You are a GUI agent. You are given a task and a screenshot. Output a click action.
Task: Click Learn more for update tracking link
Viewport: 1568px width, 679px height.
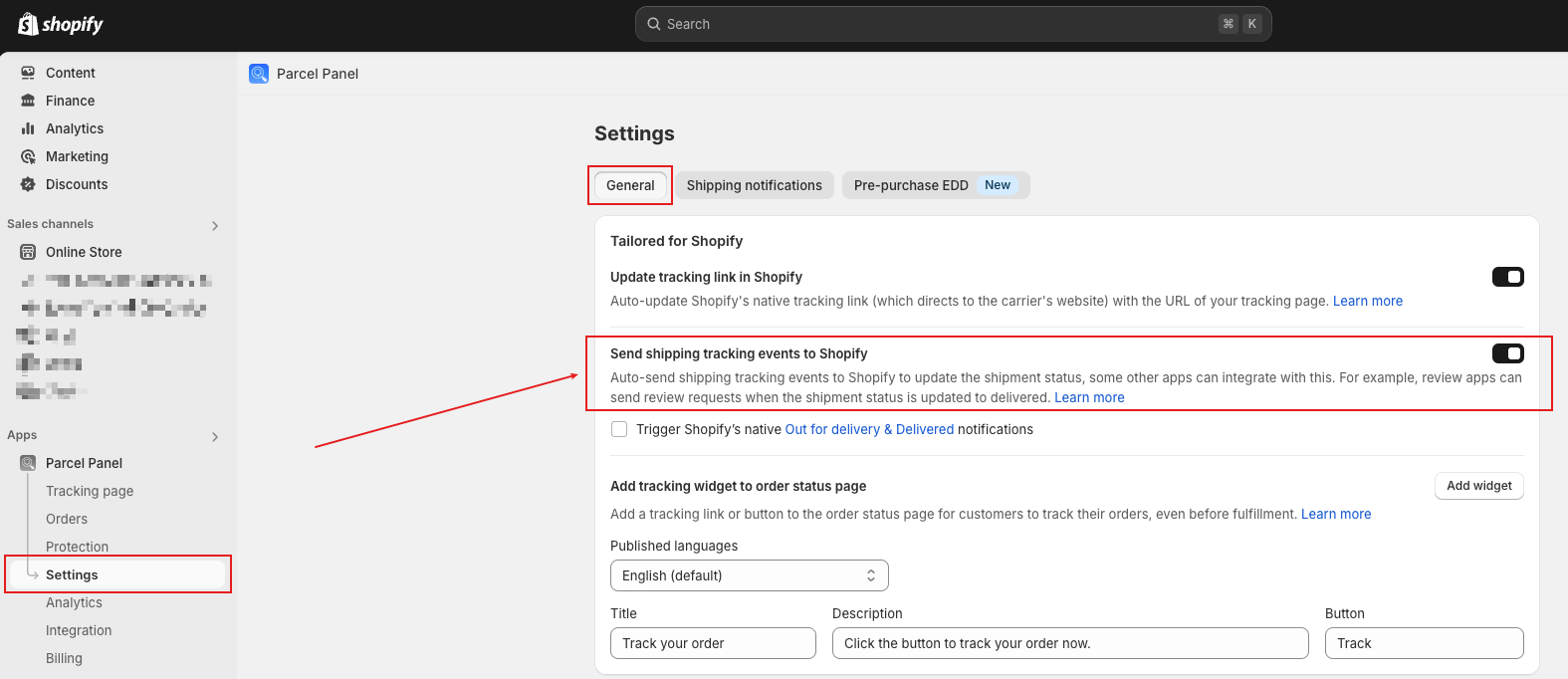[x=1368, y=301]
